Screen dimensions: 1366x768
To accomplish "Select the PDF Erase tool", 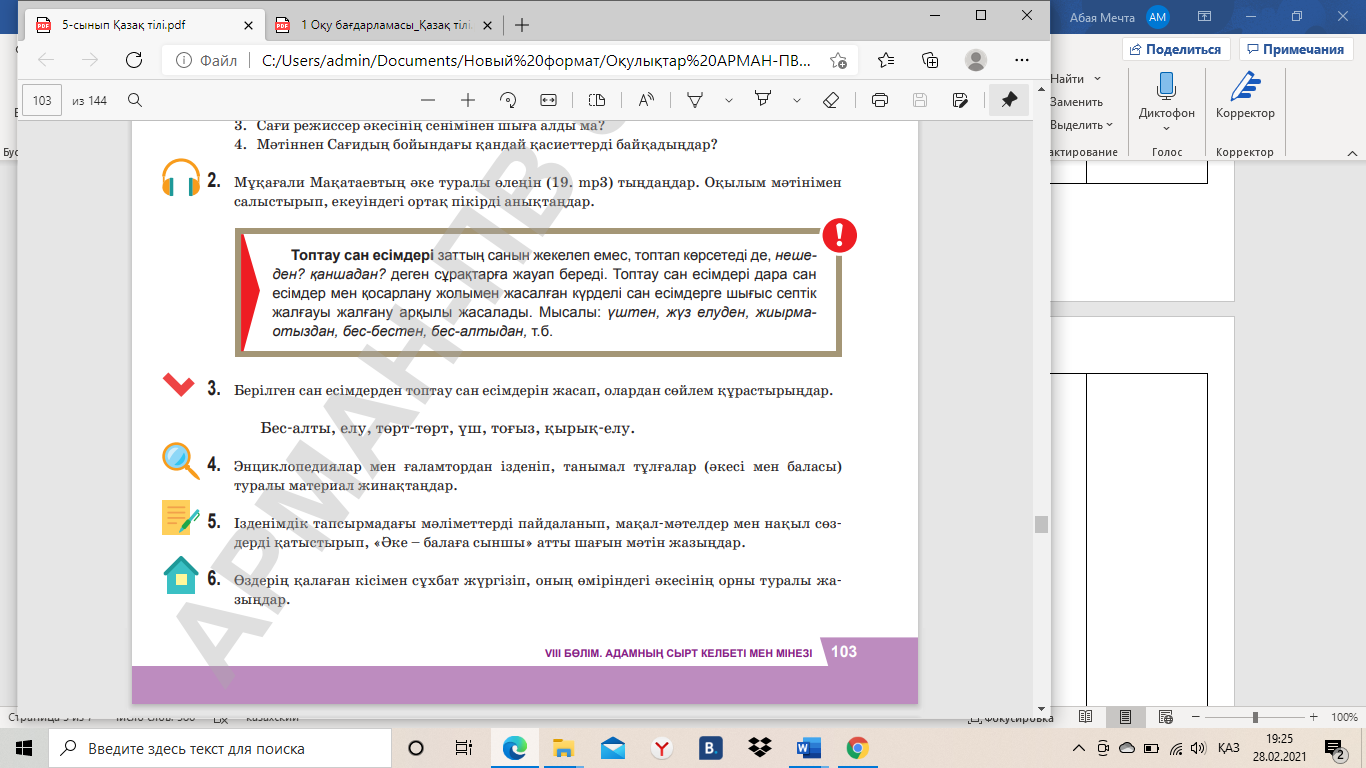I will (x=830, y=100).
